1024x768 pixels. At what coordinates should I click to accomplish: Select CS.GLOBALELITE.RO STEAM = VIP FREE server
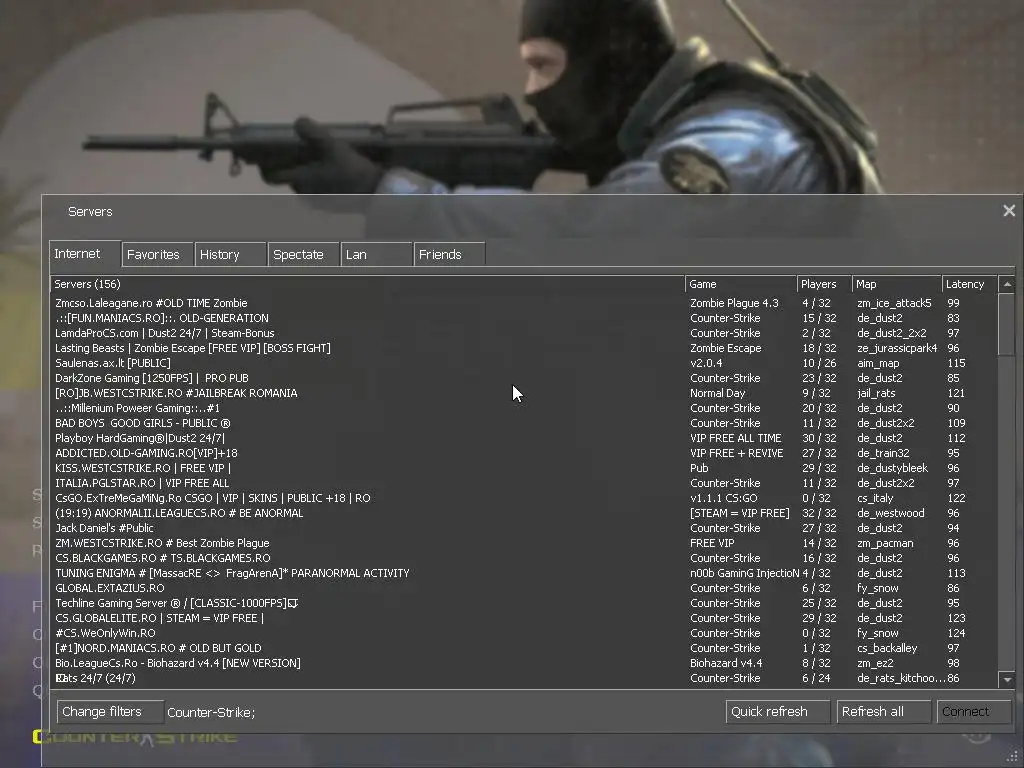pyautogui.click(x=524, y=618)
